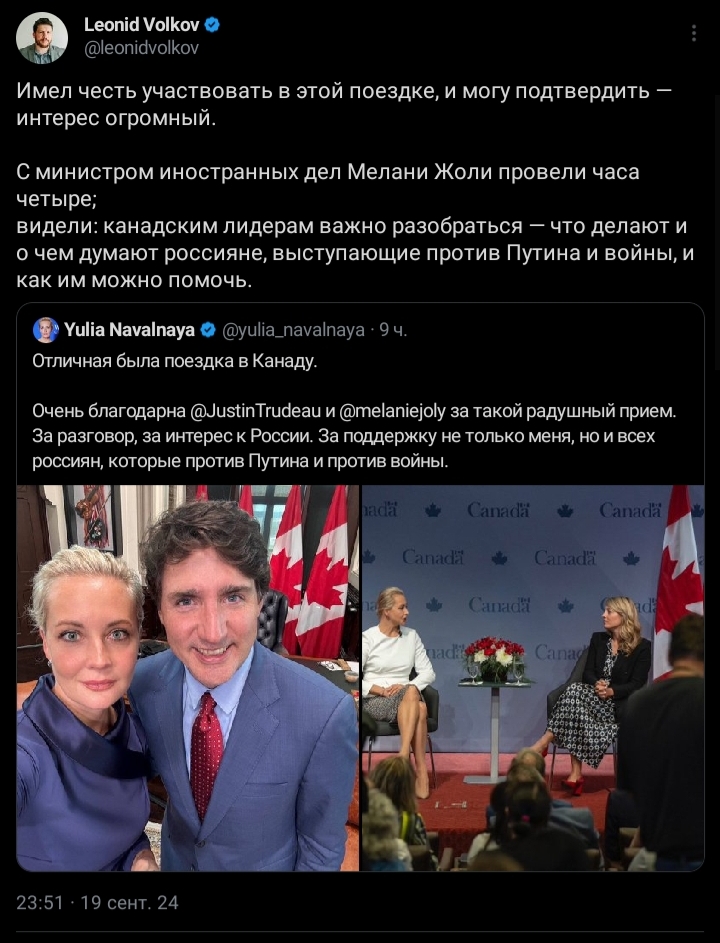Screen dimensions: 720x943
Task: Open the poster's profile picture
Action: (42, 37)
